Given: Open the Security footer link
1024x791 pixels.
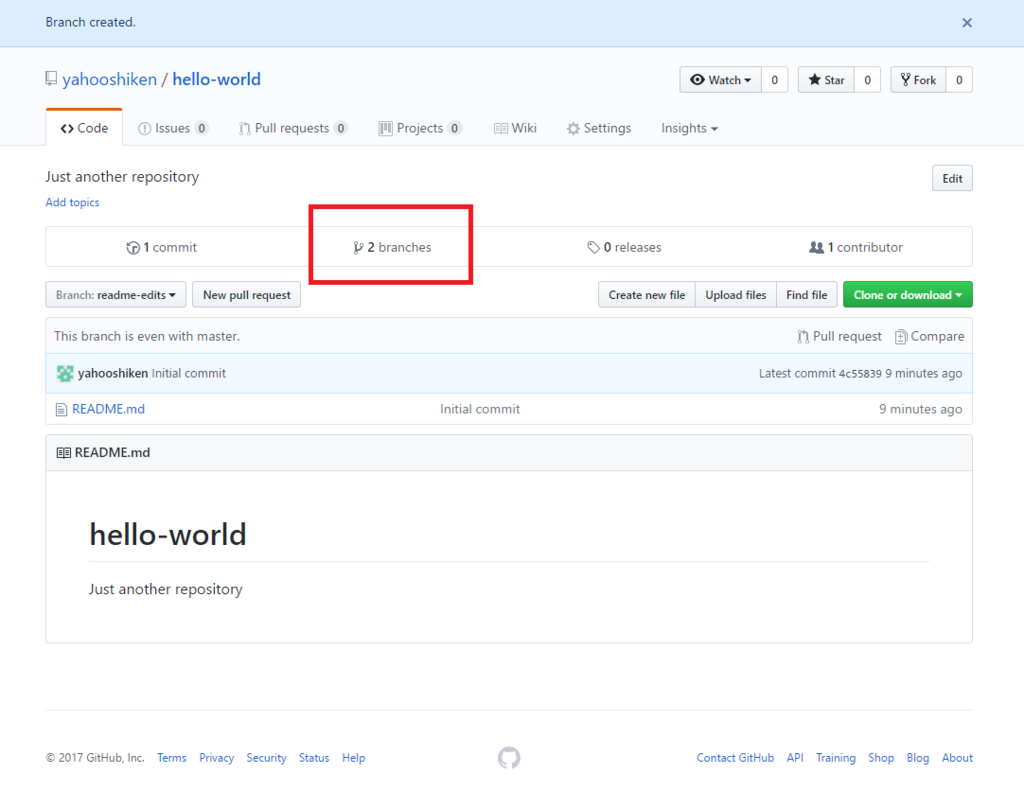Looking at the screenshot, I should point(266,758).
